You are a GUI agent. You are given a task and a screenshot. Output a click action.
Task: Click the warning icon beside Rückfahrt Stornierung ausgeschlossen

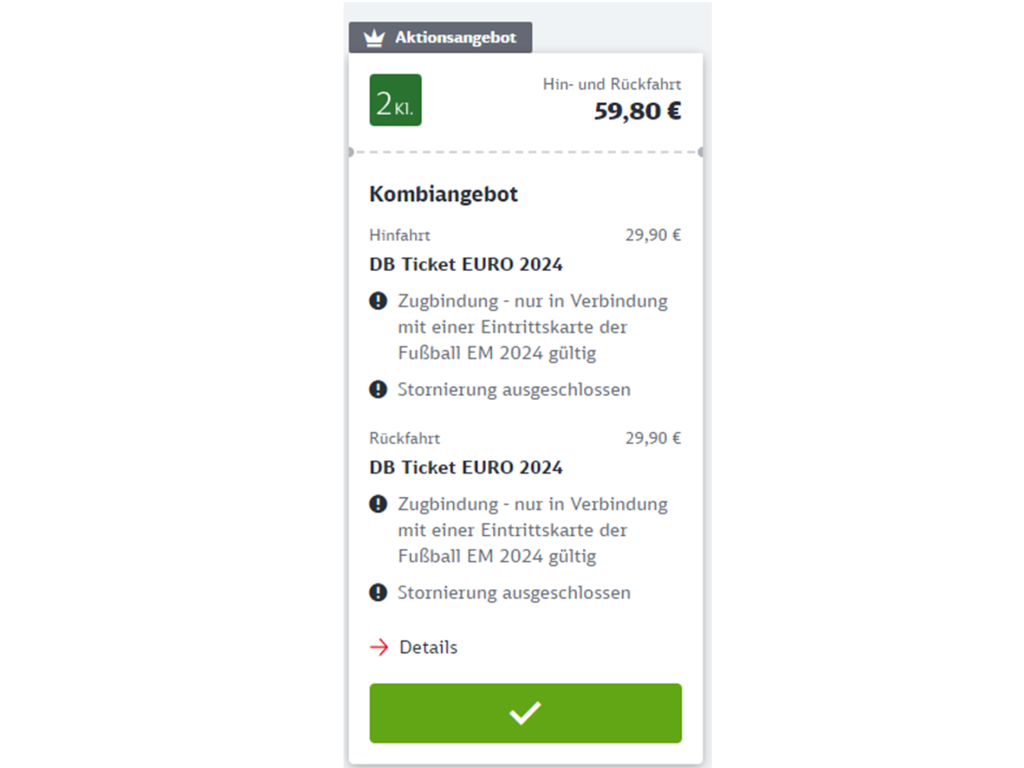pyautogui.click(x=378, y=592)
